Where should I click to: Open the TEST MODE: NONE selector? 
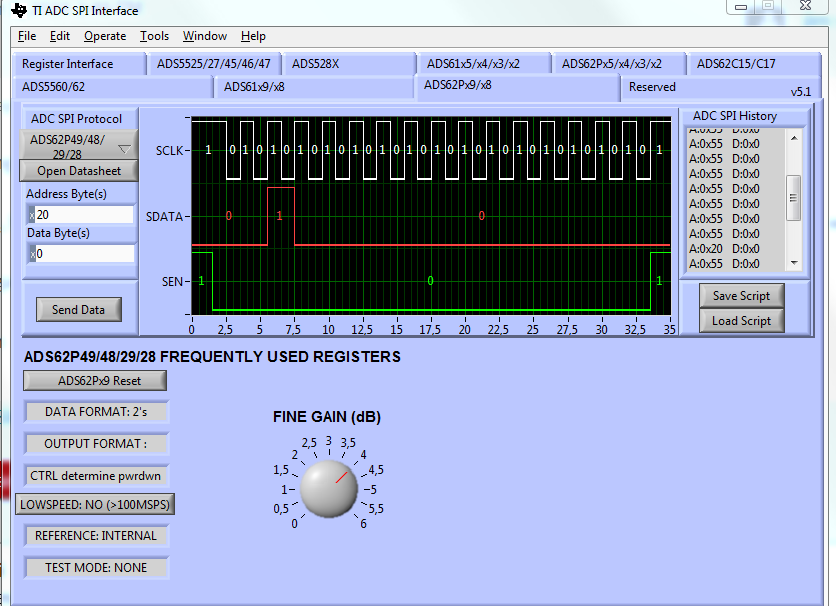coord(95,568)
